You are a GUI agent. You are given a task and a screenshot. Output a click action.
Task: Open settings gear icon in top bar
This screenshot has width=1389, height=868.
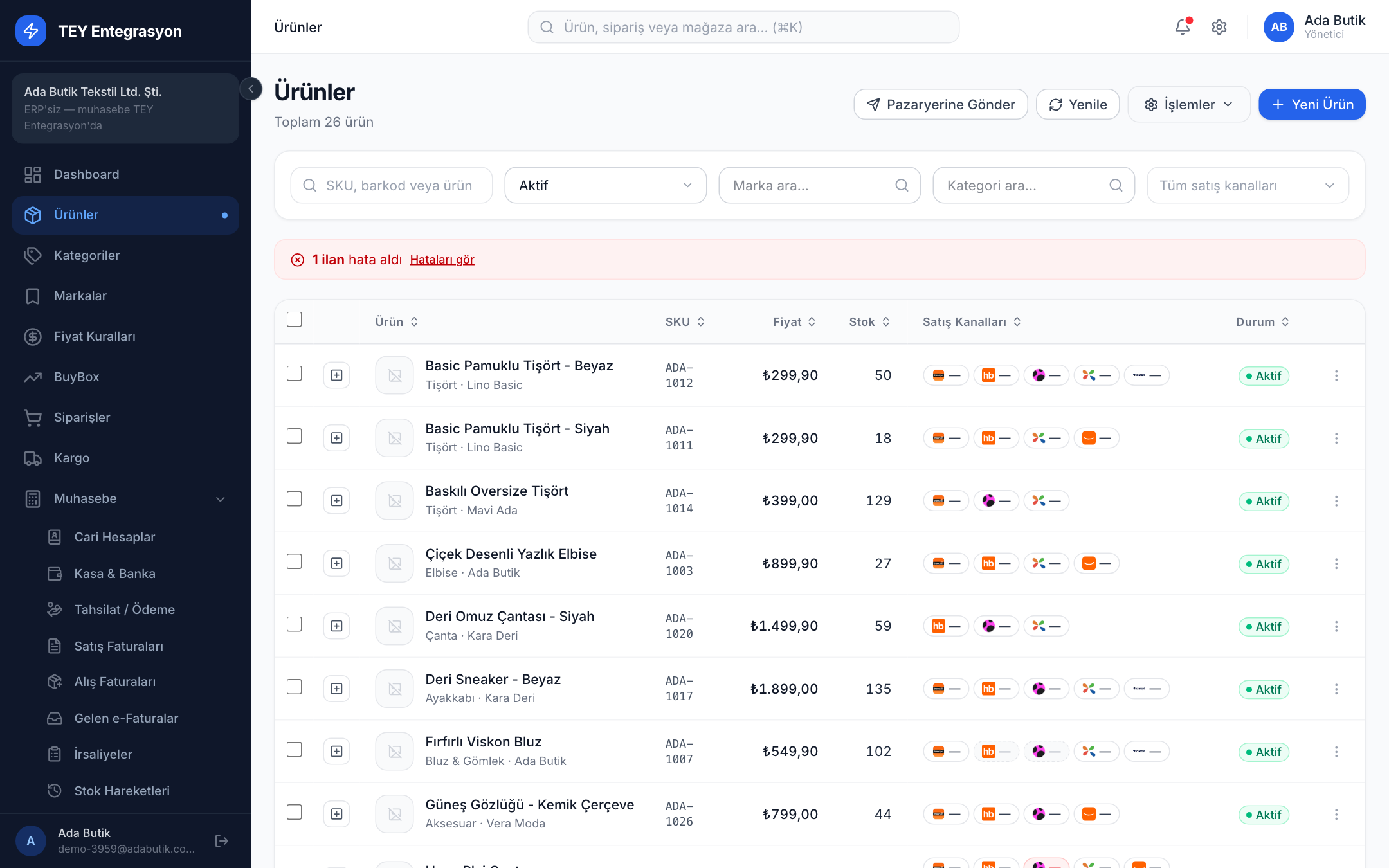[x=1219, y=27]
